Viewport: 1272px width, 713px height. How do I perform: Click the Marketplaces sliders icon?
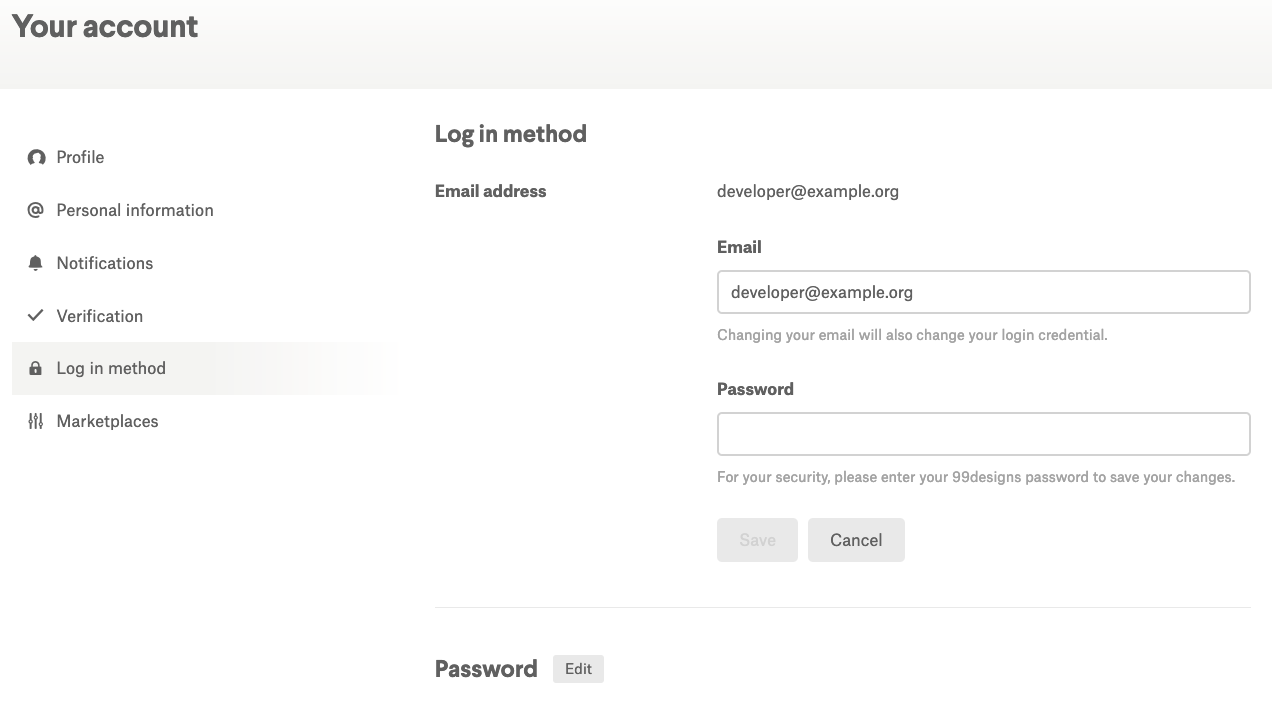click(x=36, y=421)
